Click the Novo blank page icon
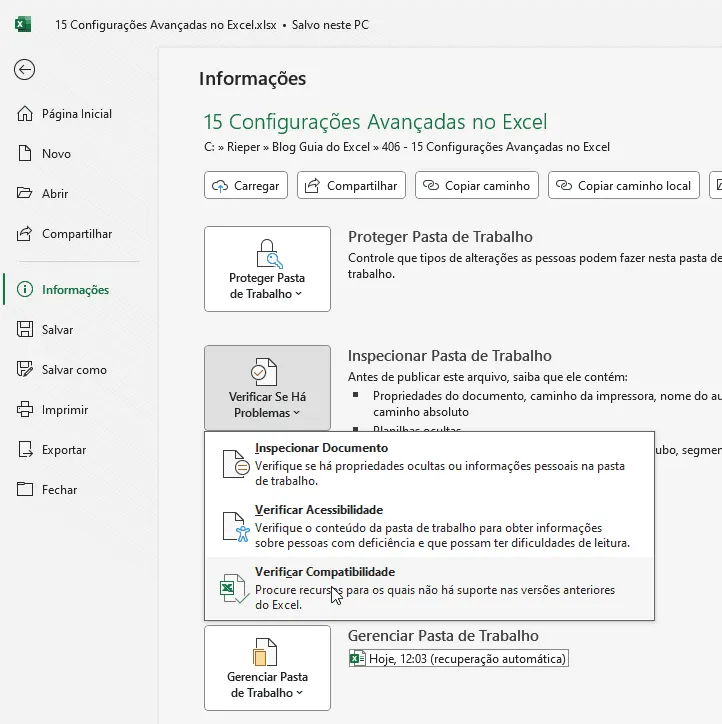 tap(25, 153)
